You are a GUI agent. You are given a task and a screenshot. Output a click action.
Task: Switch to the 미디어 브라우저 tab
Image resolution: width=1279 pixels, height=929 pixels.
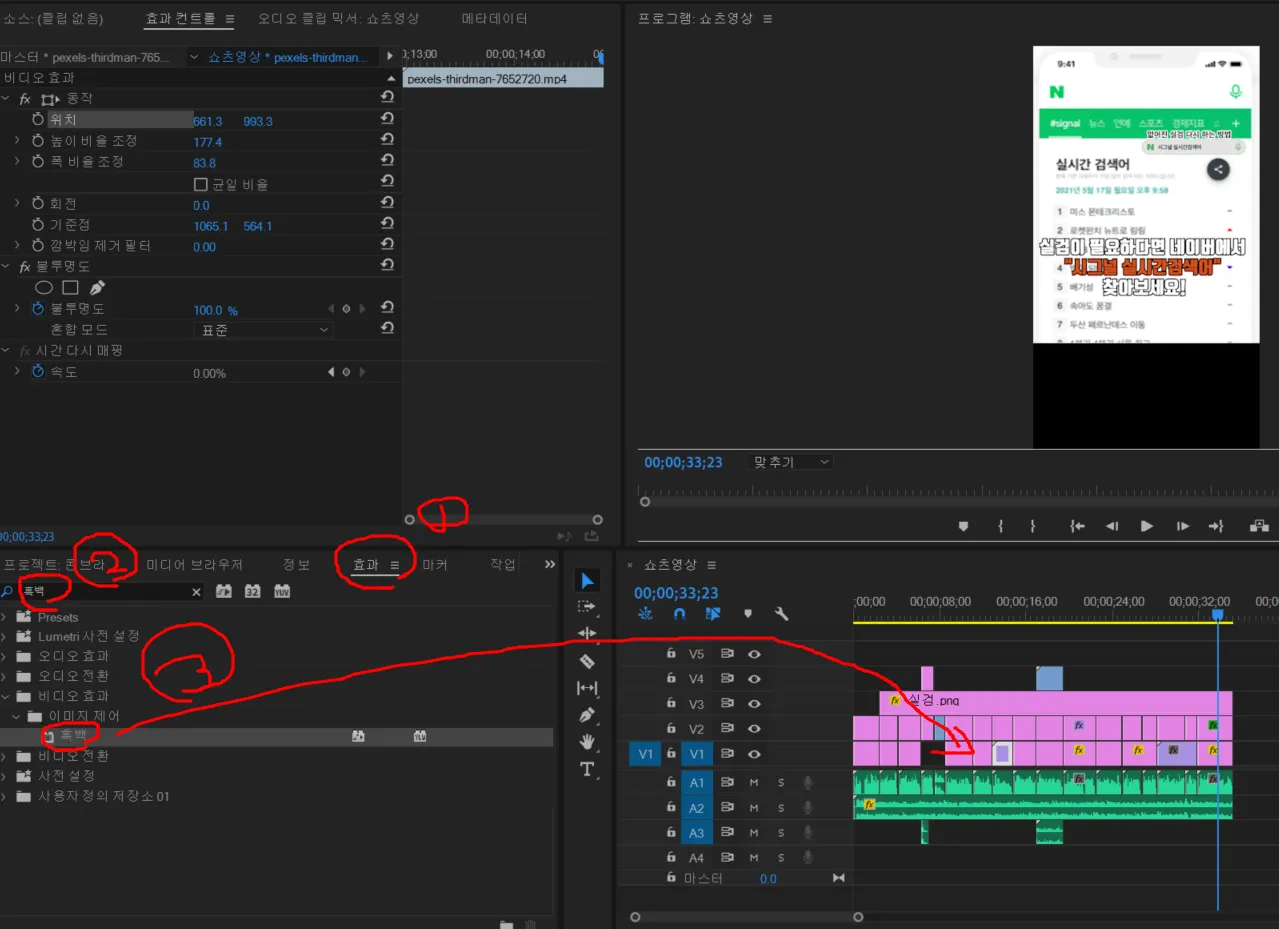[194, 565]
